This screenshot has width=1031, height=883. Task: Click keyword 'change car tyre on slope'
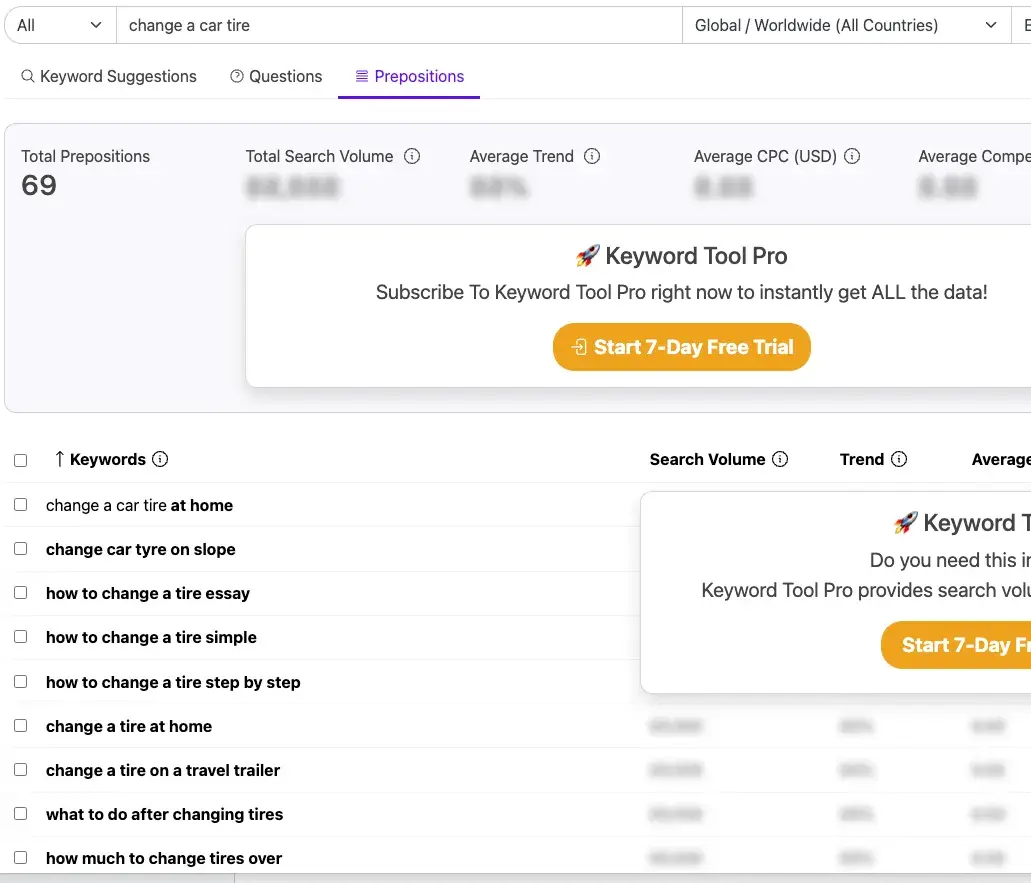click(141, 549)
